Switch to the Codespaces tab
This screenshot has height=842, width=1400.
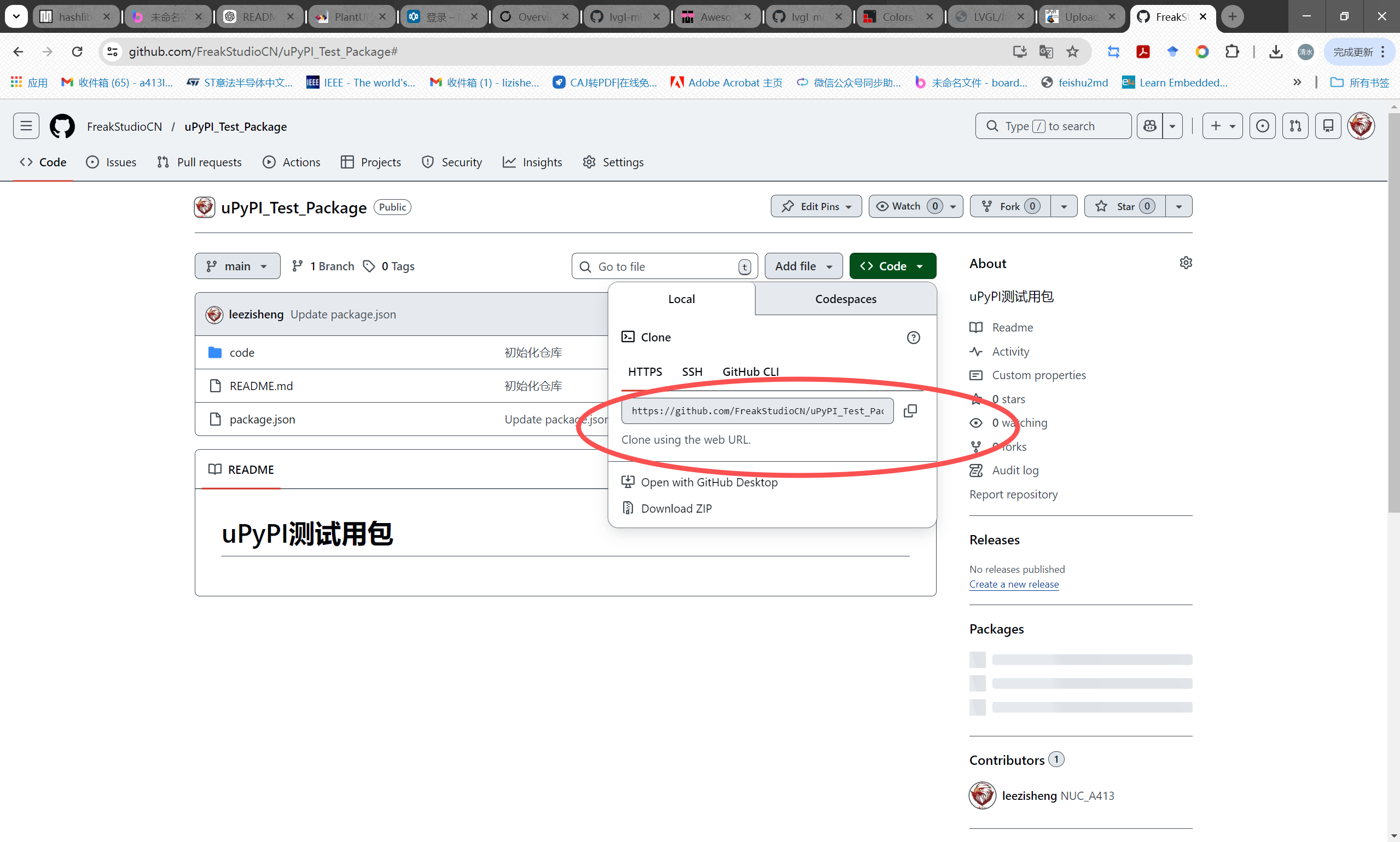pyautogui.click(x=845, y=299)
